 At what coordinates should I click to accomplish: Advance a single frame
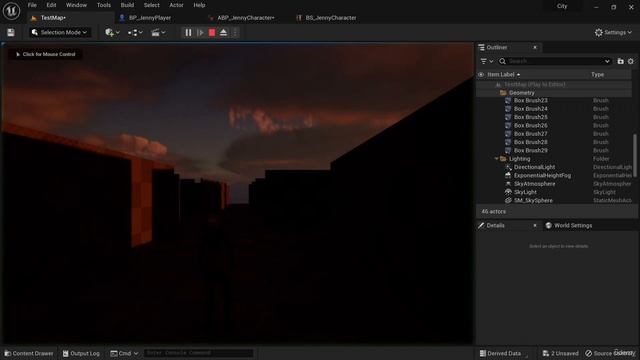tap(200, 32)
